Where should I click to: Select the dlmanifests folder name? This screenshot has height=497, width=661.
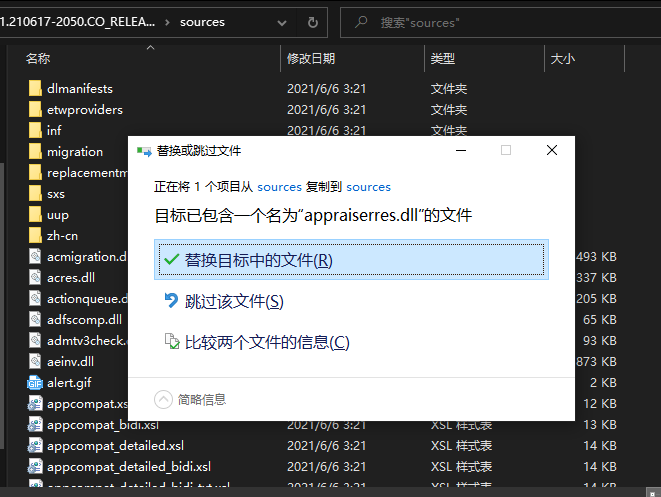[x=80, y=89]
